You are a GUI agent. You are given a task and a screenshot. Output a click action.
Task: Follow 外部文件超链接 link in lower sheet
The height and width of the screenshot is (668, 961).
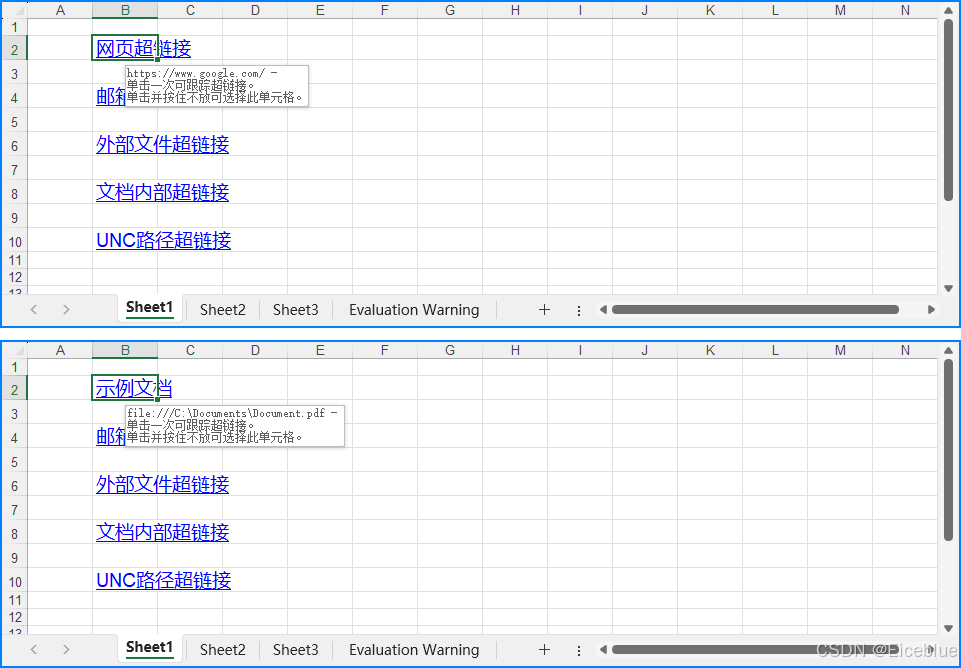tap(162, 485)
